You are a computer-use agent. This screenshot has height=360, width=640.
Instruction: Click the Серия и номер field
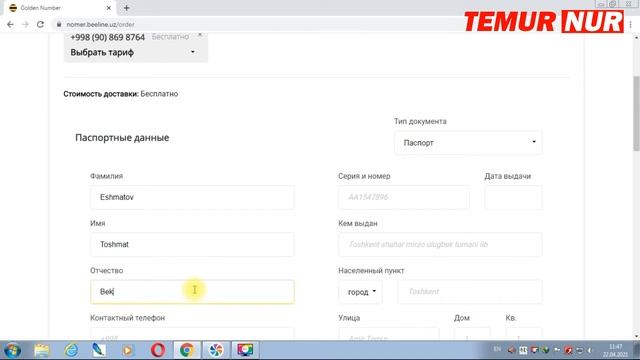(x=404, y=197)
